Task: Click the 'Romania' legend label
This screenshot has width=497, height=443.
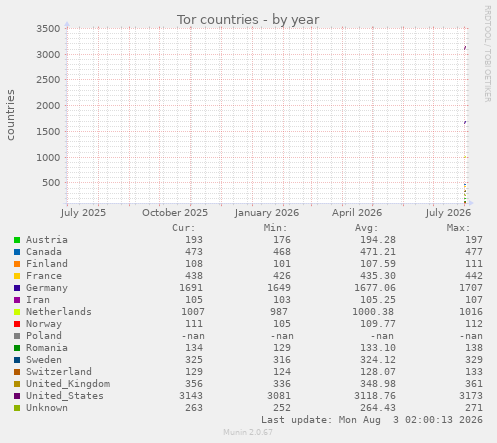Action: tap(47, 348)
